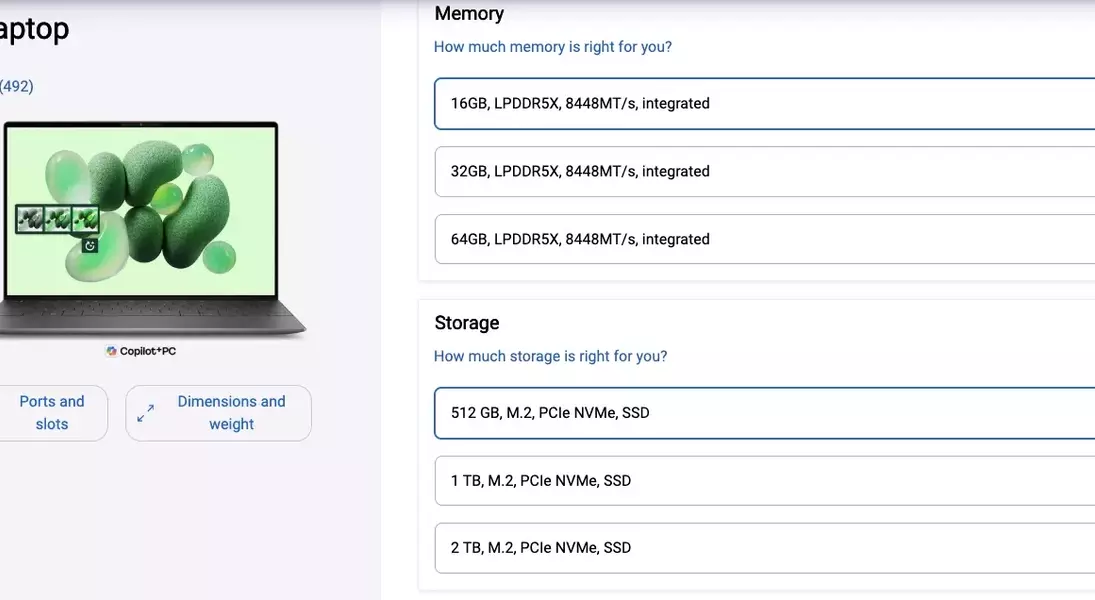Click the Storage section heading
Viewport: 1095px width, 600px height.
point(466,323)
